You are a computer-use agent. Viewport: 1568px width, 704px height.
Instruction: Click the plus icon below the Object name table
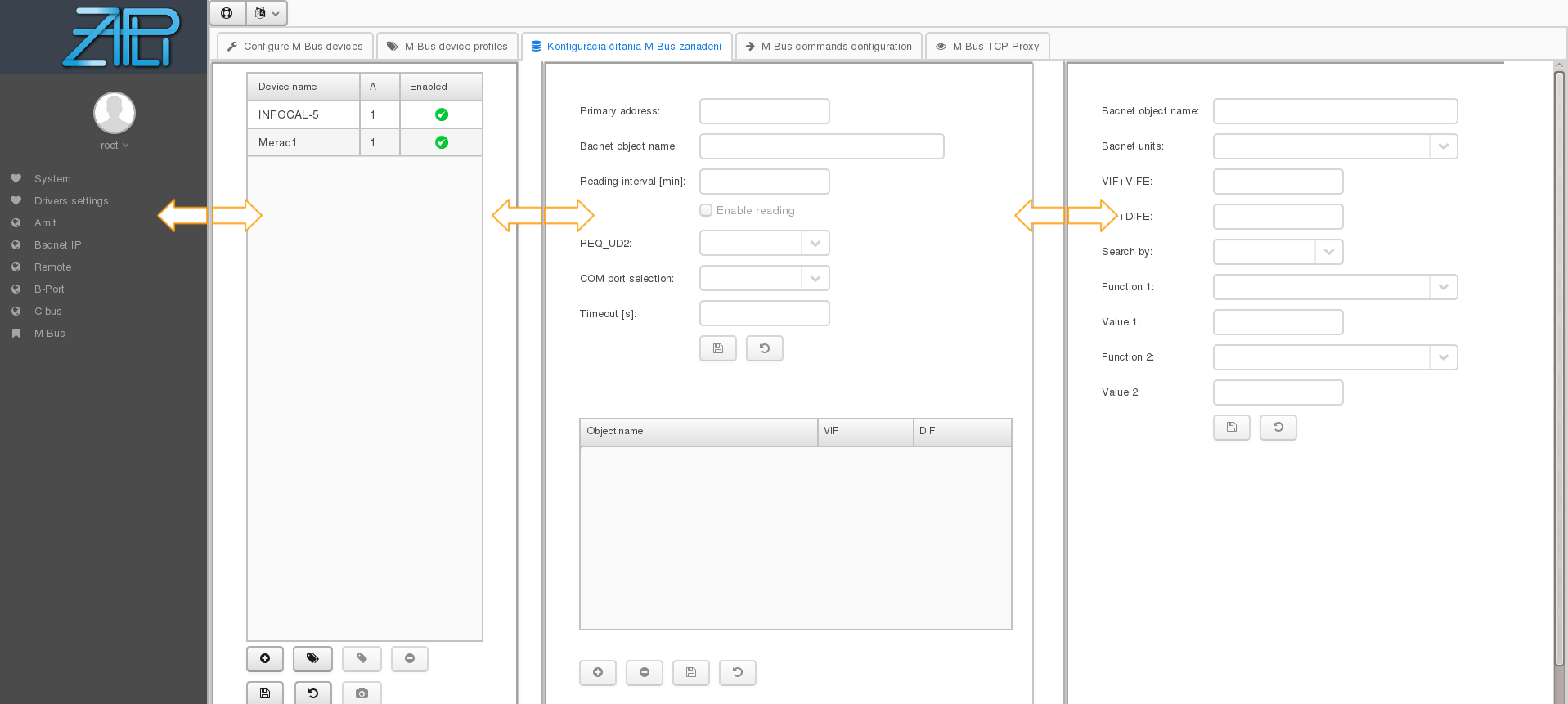[598, 672]
